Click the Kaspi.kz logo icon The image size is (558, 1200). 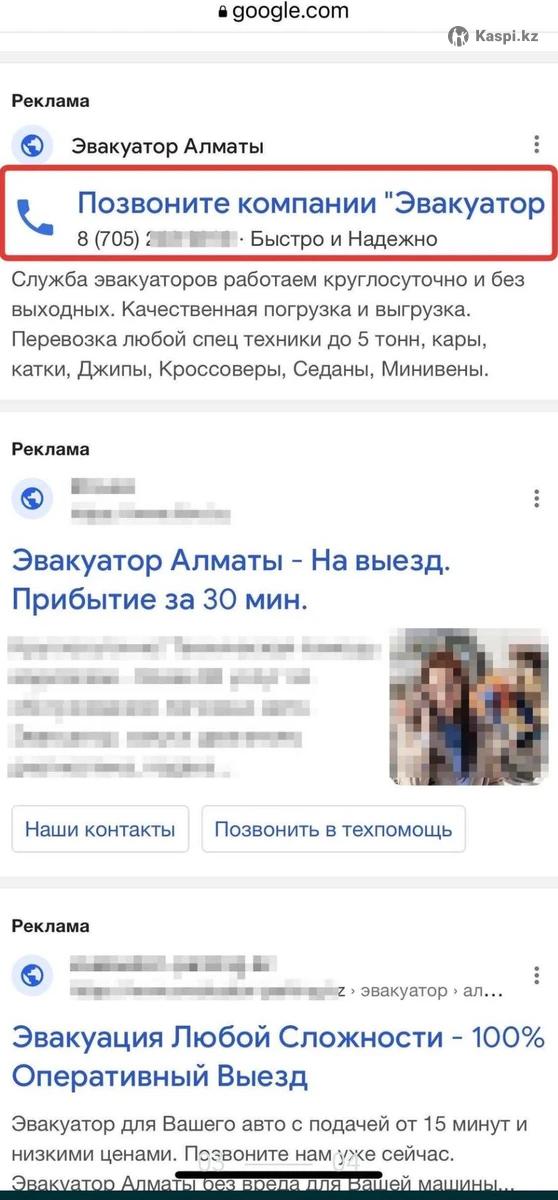tap(459, 36)
